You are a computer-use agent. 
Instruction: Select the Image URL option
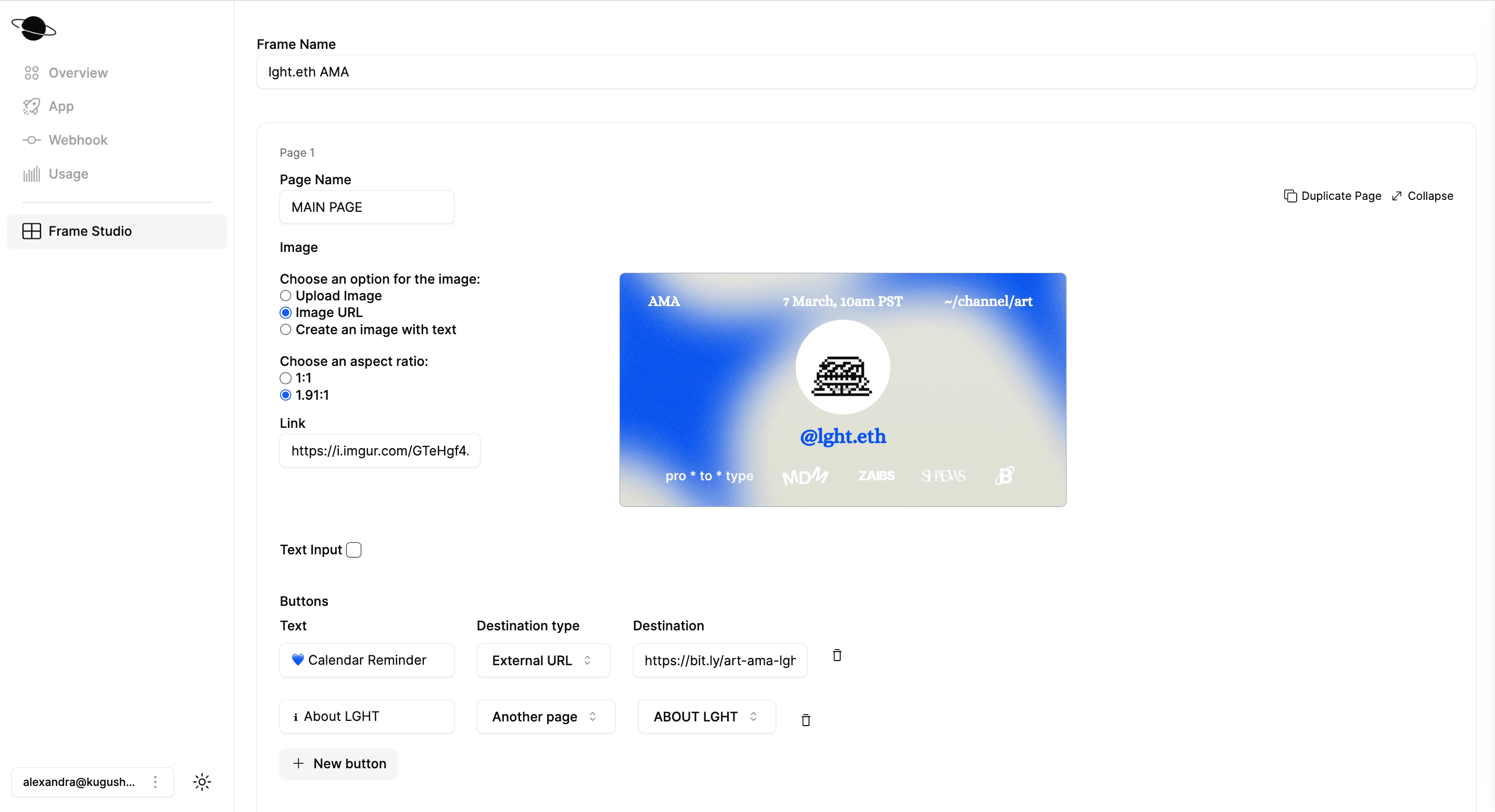(x=286, y=313)
